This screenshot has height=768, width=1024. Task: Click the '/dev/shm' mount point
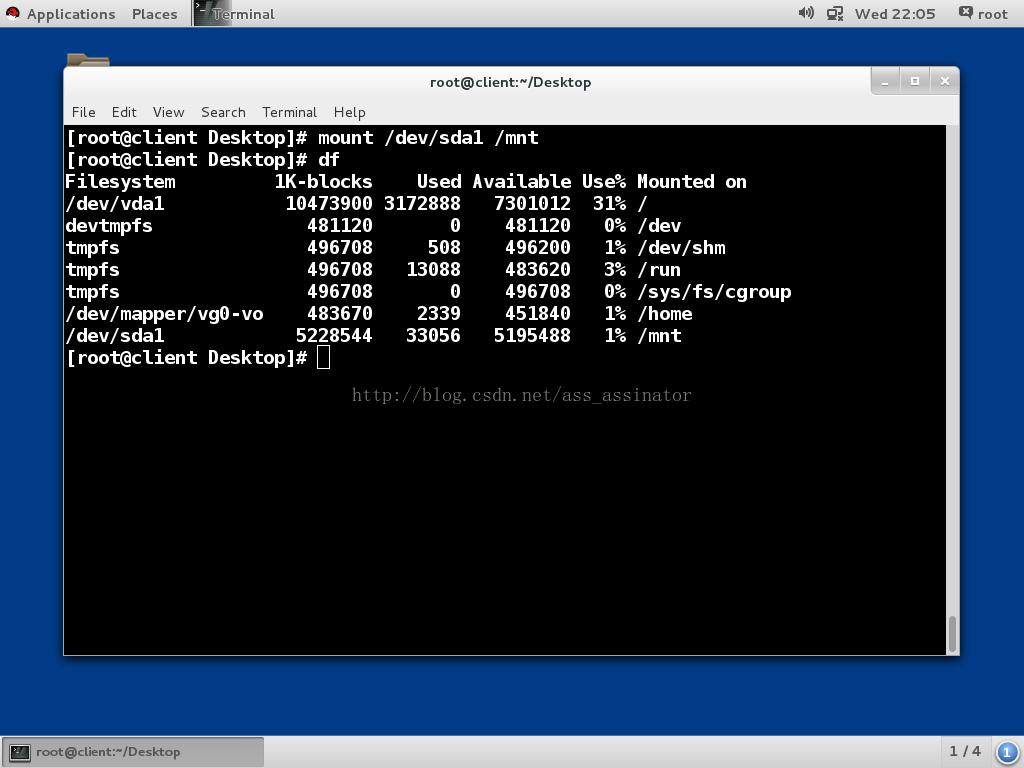(x=682, y=248)
